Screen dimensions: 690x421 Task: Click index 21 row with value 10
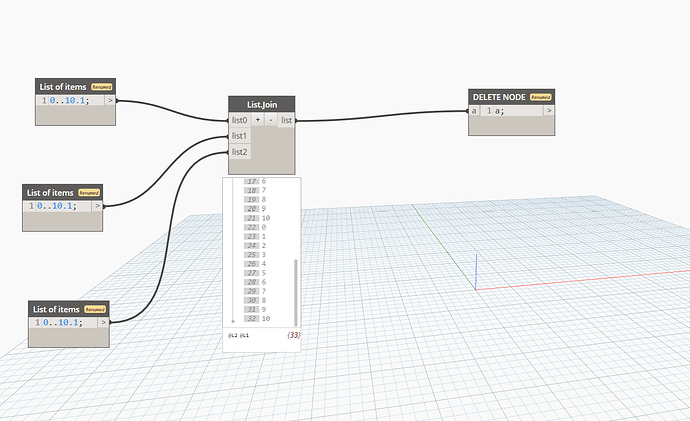pyautogui.click(x=257, y=218)
